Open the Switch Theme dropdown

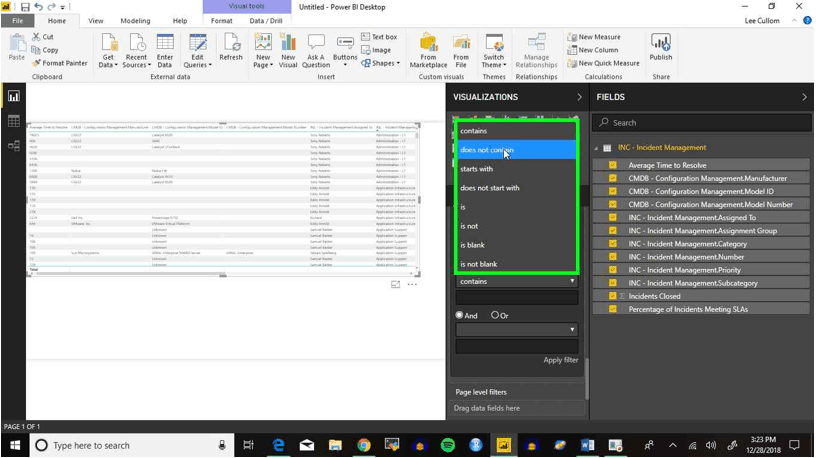click(x=493, y=61)
